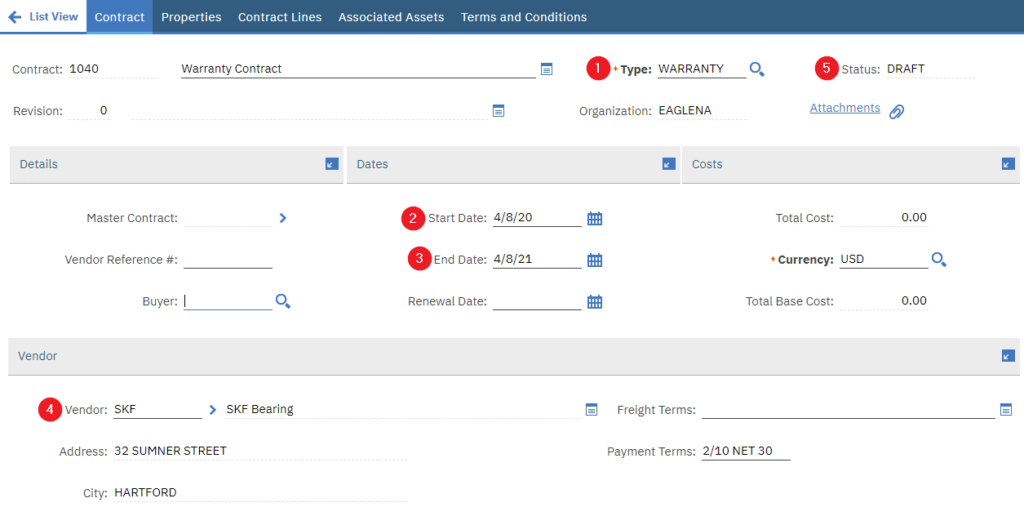Click the Buyer input field
This screenshot has height=525, width=1024.
click(227, 302)
